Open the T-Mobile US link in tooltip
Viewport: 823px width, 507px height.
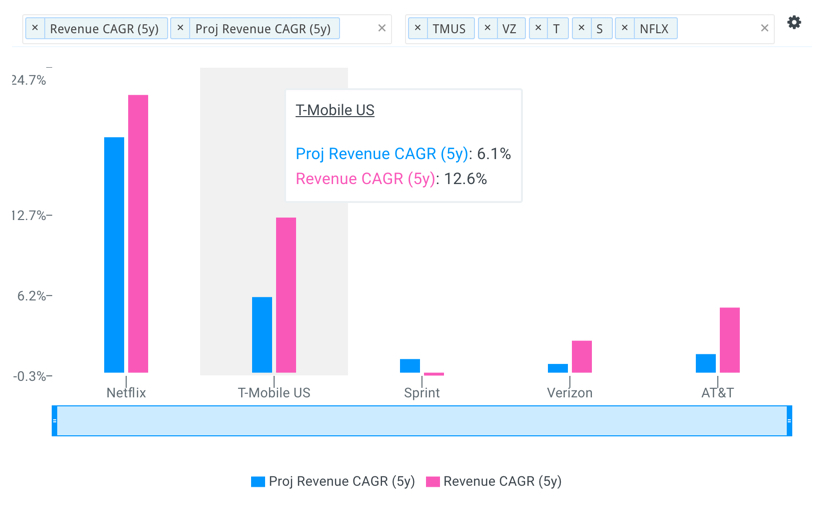point(335,110)
